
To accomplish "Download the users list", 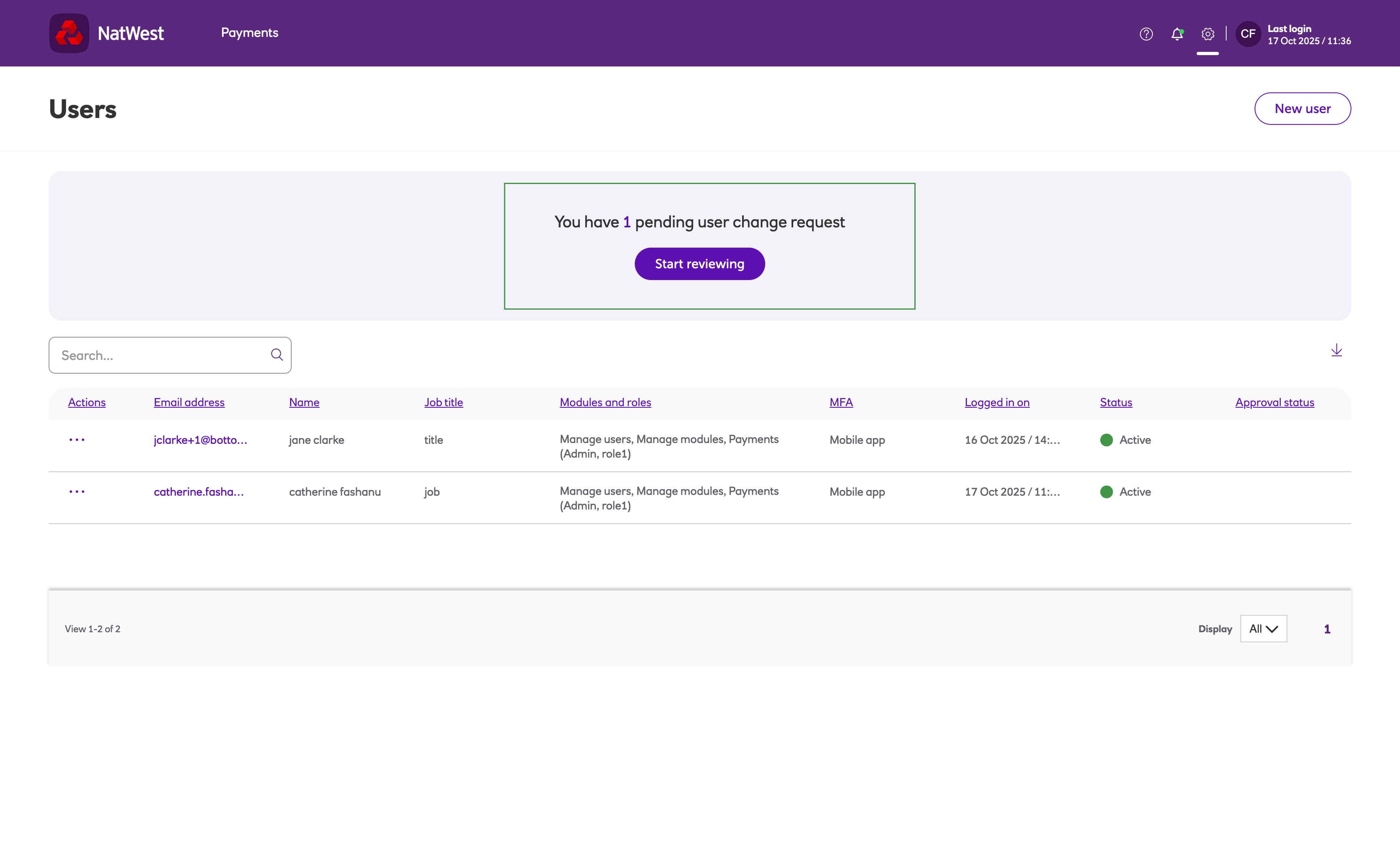I will click(1336, 351).
